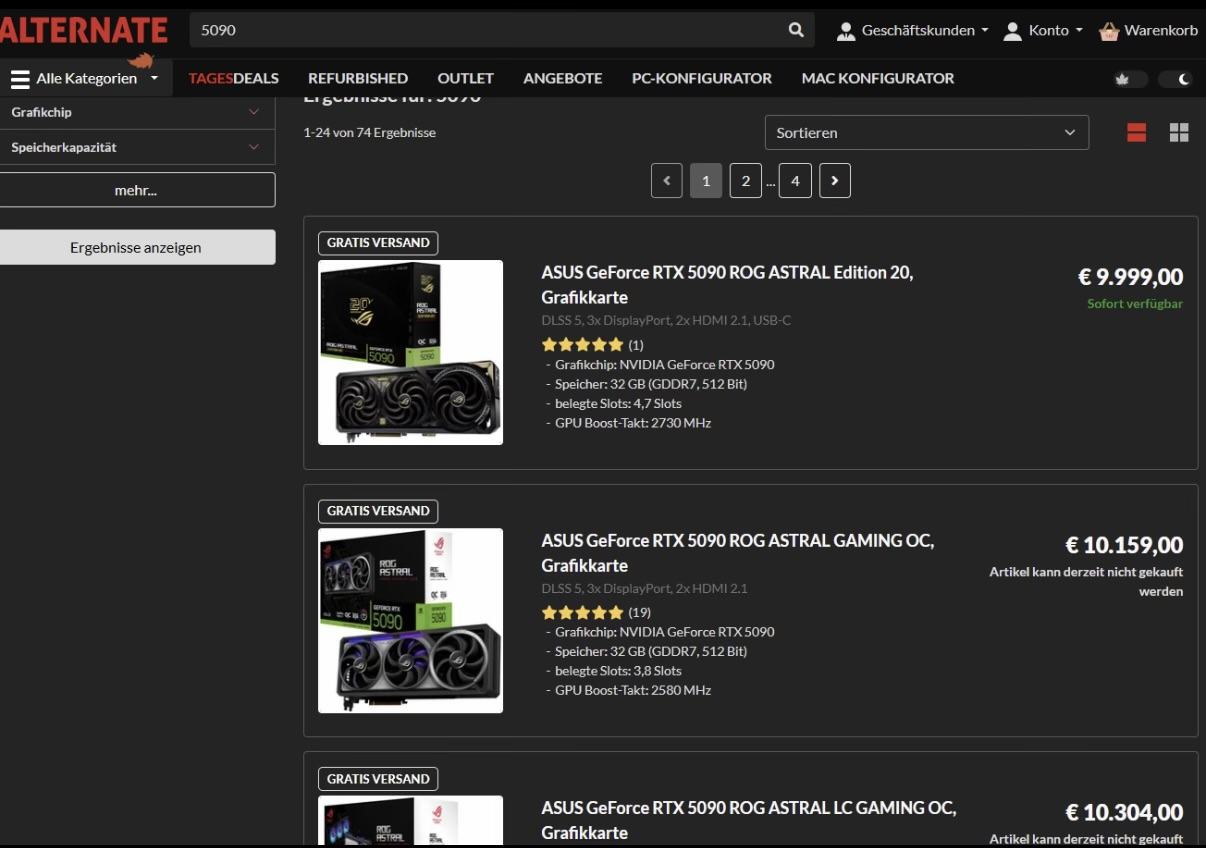Go to the ALTERNATE home logo
The width and height of the screenshot is (1206, 848).
tap(84, 30)
